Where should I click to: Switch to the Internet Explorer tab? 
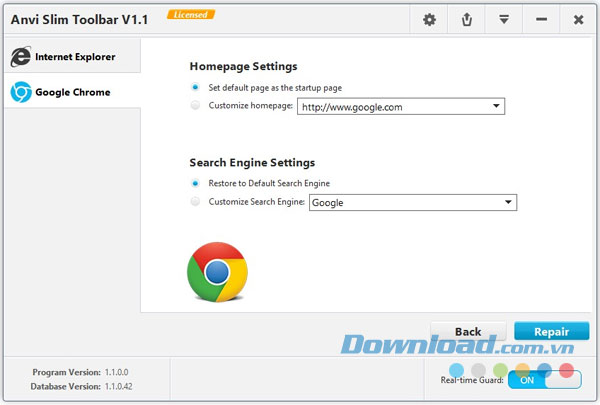(x=75, y=57)
